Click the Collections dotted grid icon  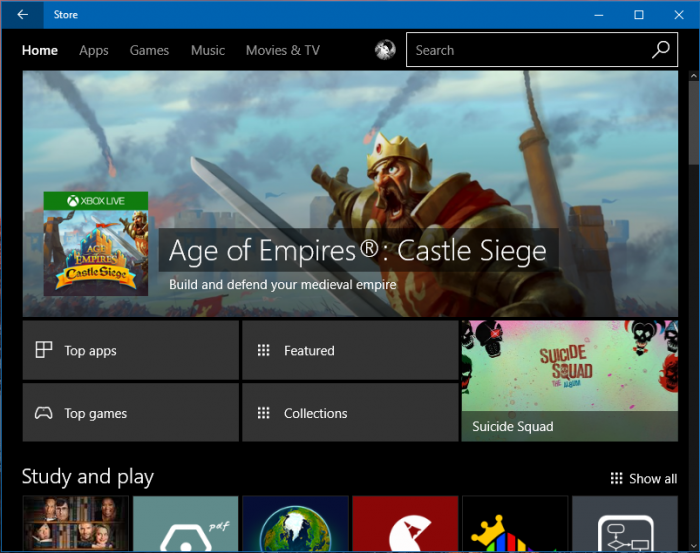click(x=263, y=413)
